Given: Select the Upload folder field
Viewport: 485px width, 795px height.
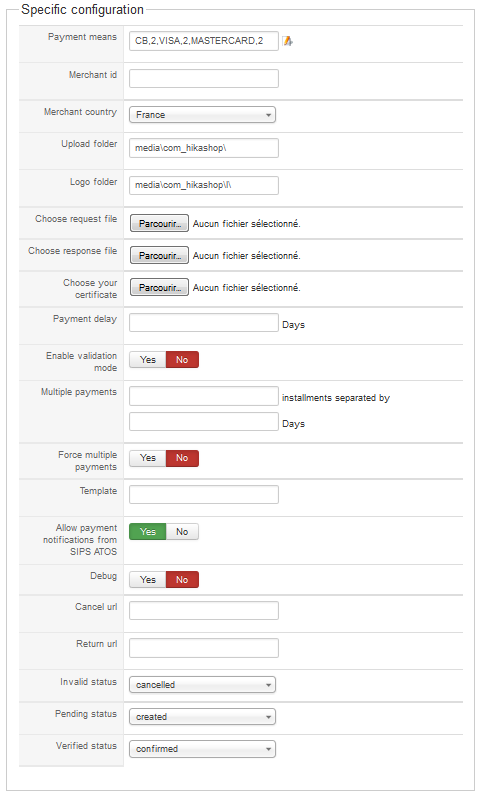Looking at the screenshot, I should click(204, 148).
